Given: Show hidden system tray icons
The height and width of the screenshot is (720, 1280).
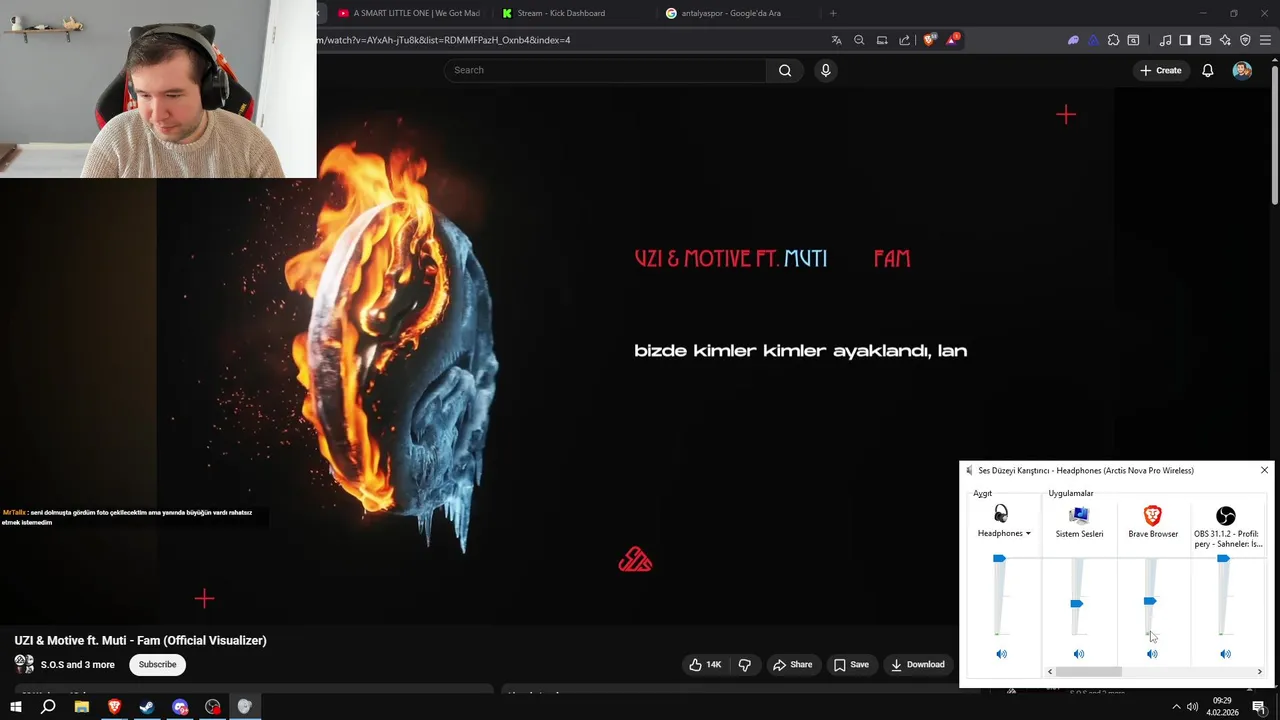Looking at the screenshot, I should [1176, 707].
